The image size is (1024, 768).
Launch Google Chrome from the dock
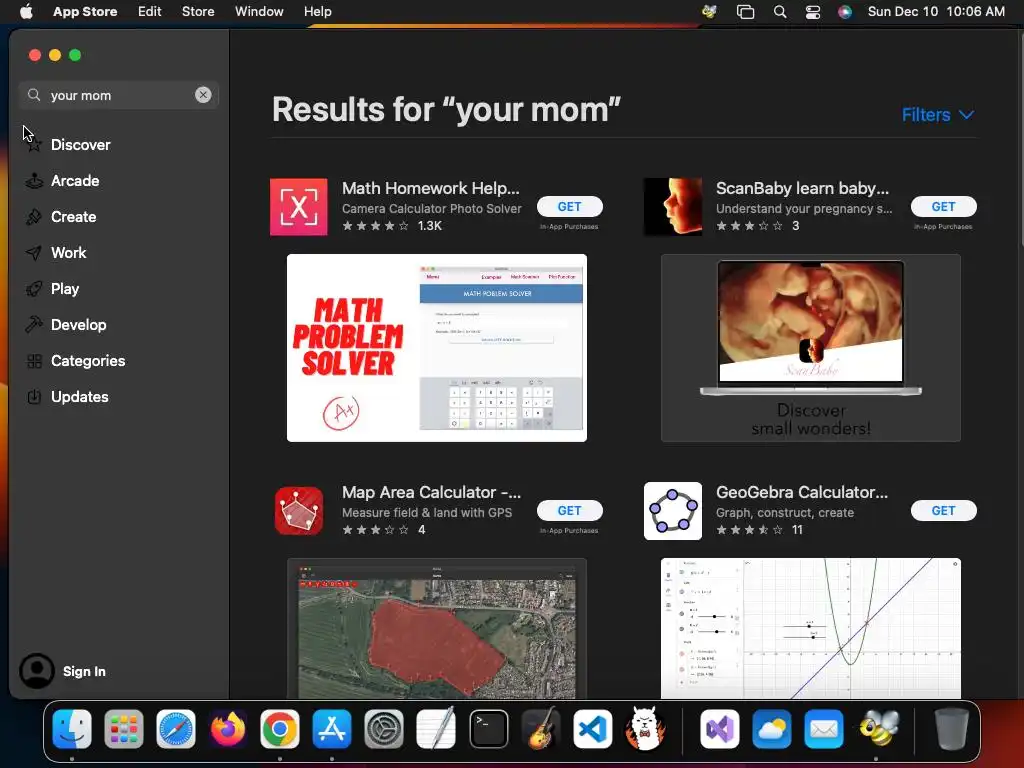[280, 729]
